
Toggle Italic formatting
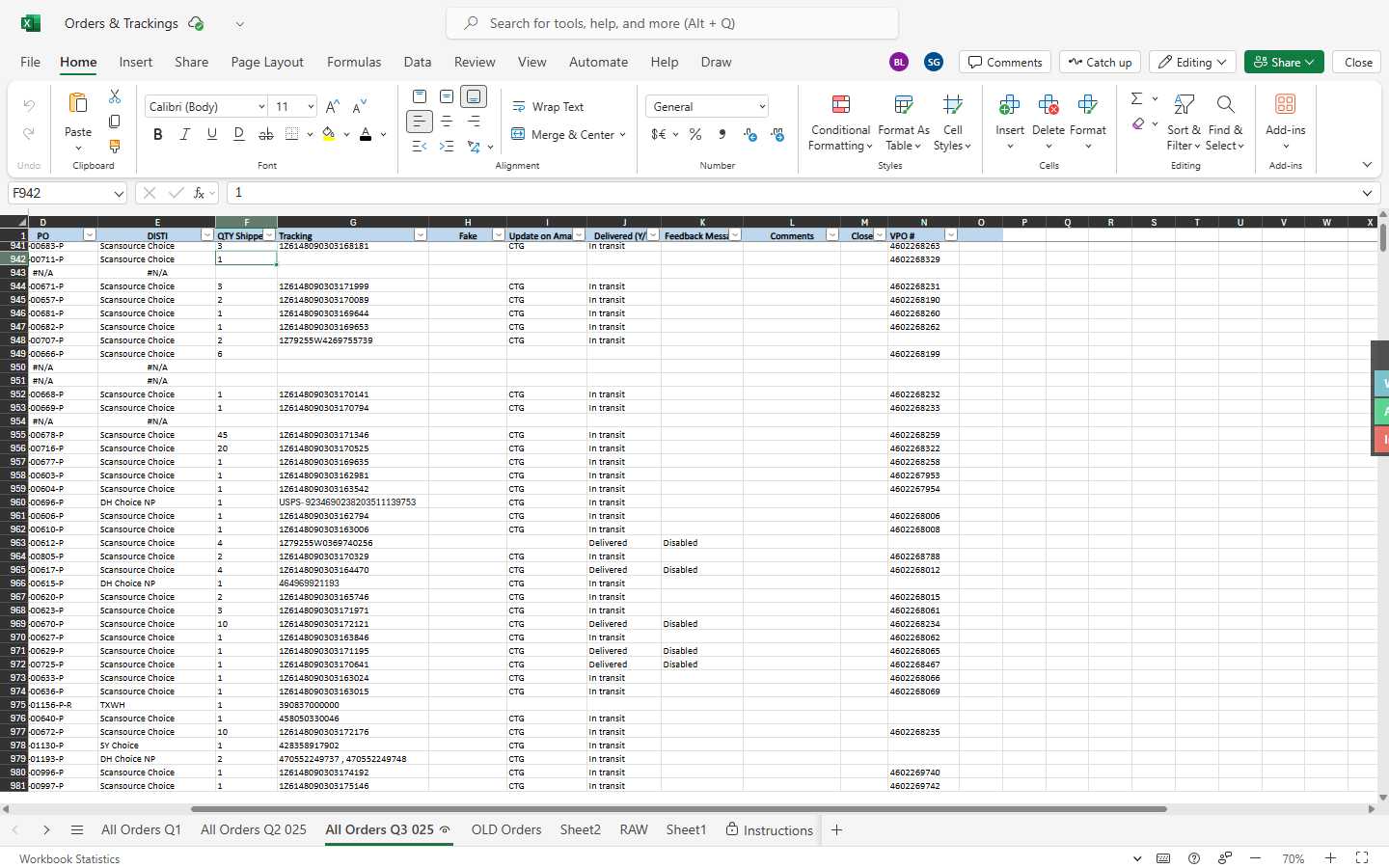tap(185, 134)
